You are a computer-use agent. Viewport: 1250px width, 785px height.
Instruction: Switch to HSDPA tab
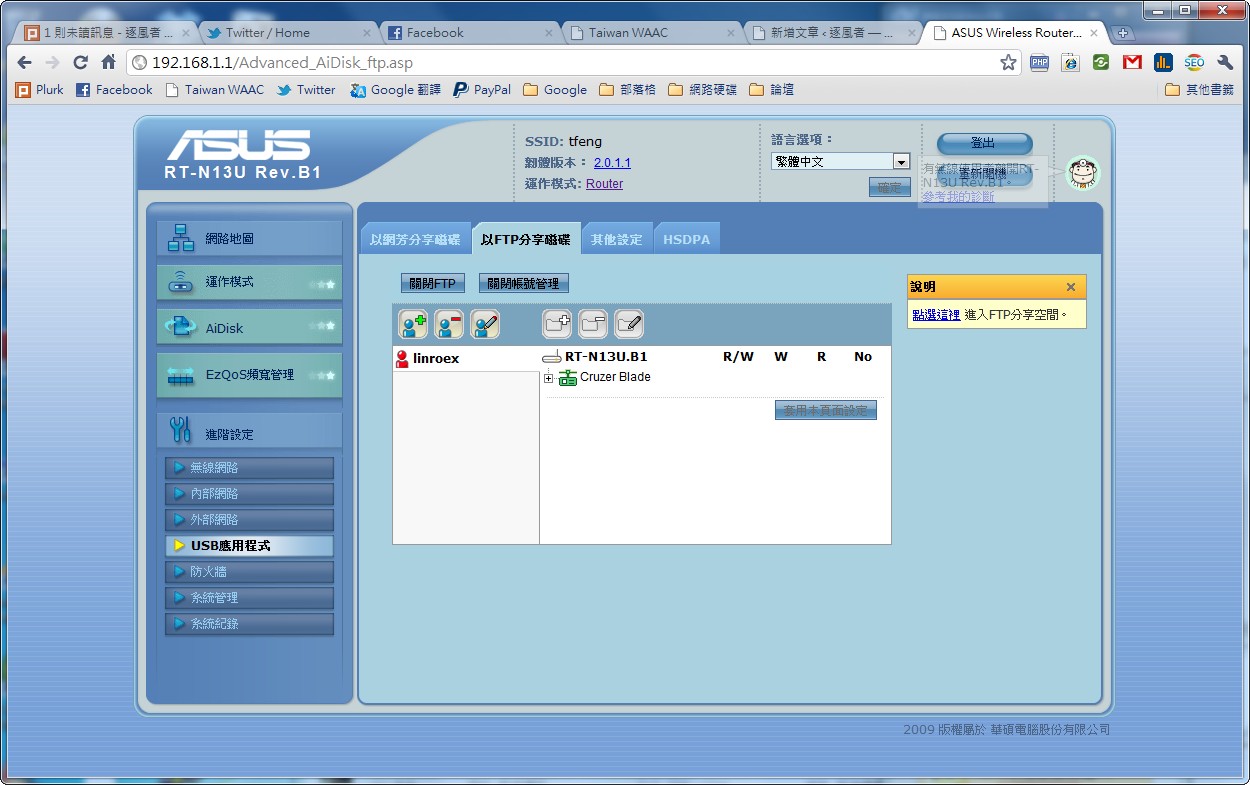point(687,240)
